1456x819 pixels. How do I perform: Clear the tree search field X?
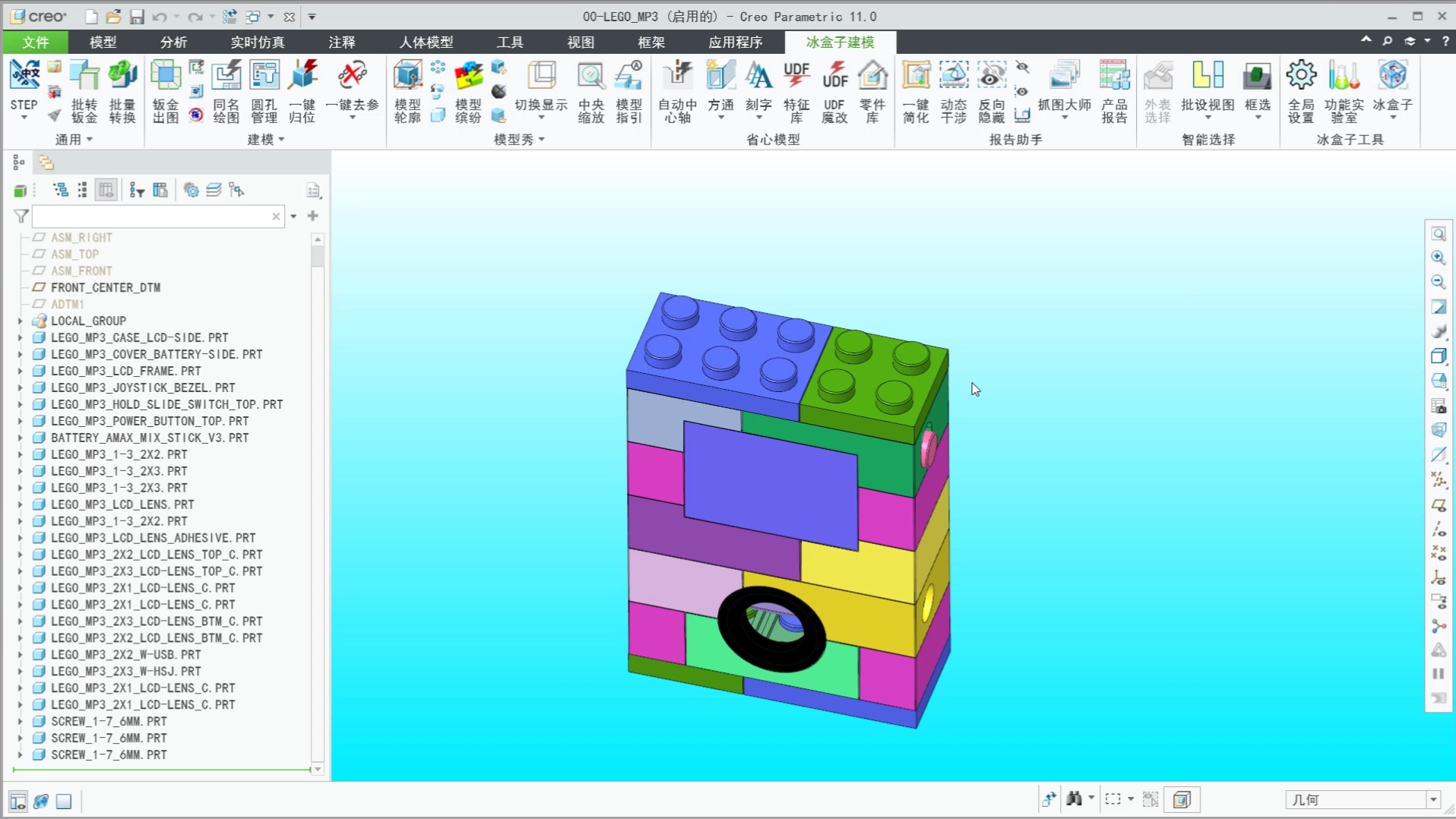point(276,217)
